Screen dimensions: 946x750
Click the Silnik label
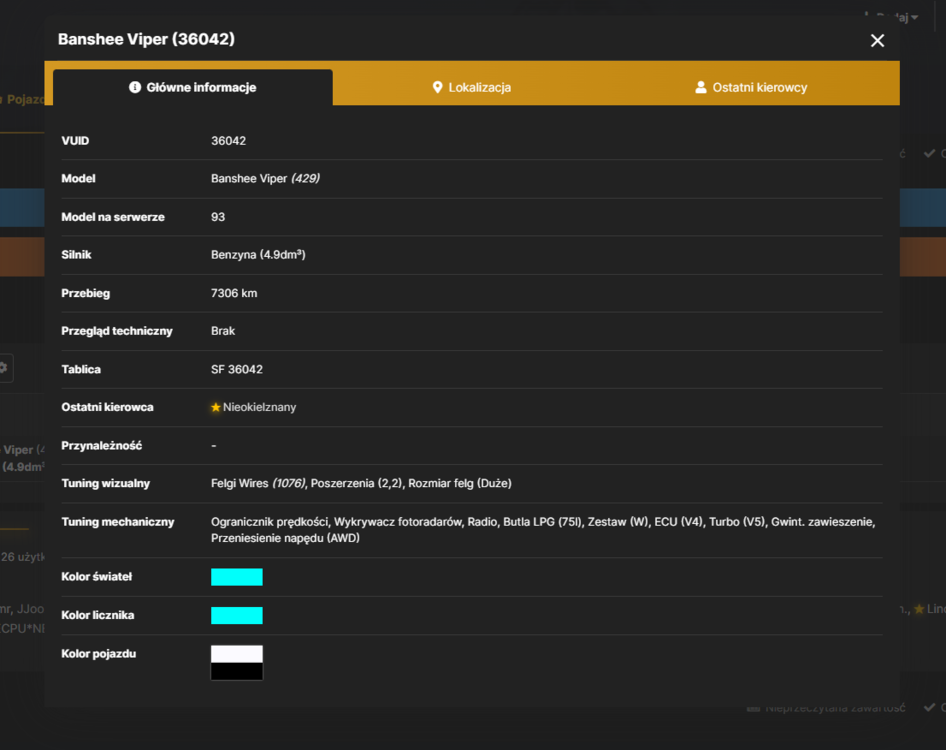tap(76, 255)
